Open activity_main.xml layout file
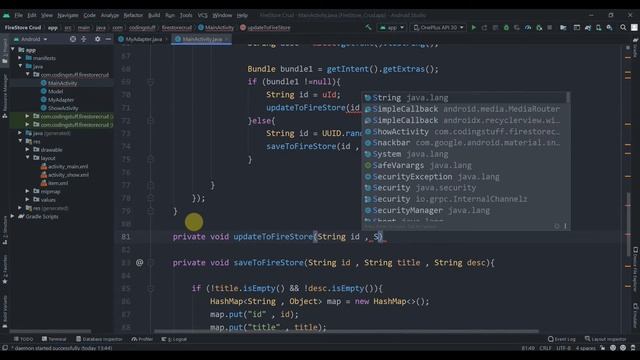Viewport: 640px width, 360px height. 64,167
